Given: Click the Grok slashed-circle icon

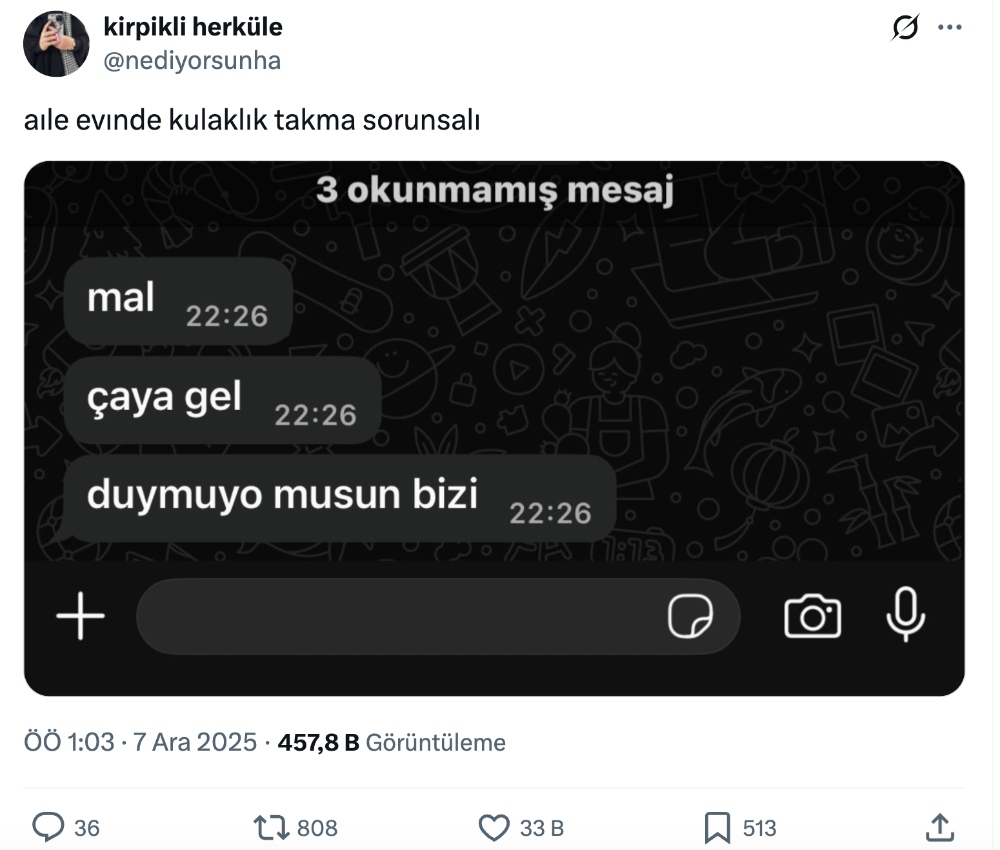Looking at the screenshot, I should pyautogui.click(x=905, y=29).
